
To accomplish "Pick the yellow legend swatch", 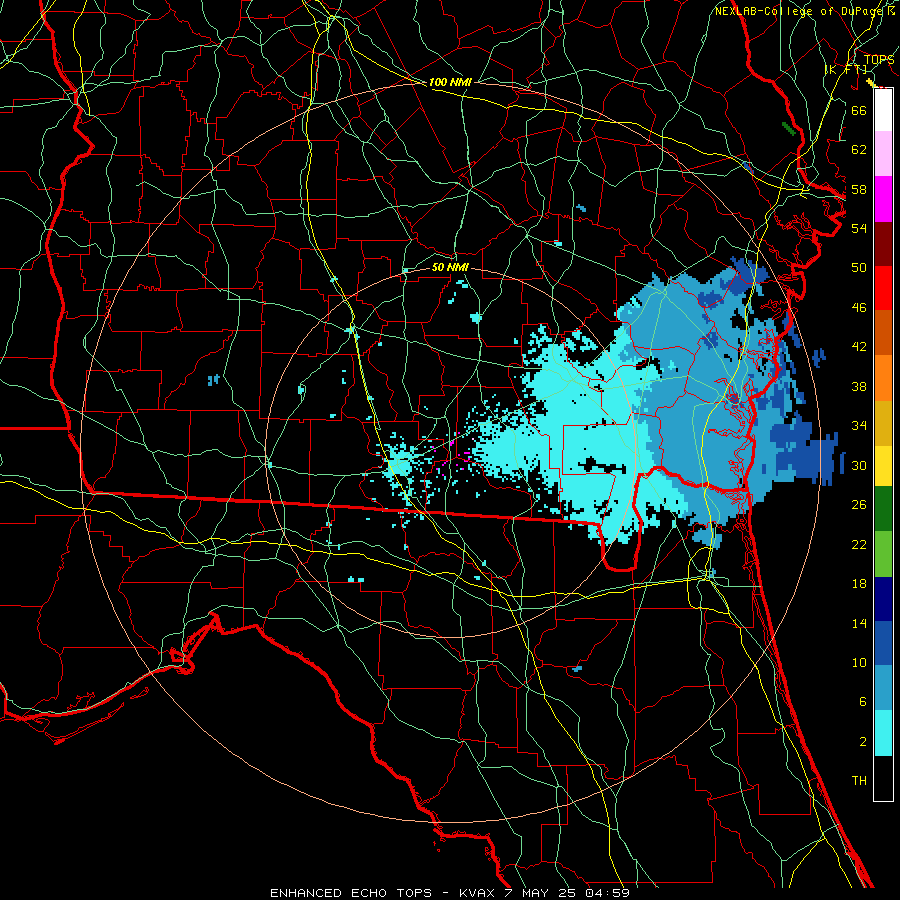I will point(883,466).
